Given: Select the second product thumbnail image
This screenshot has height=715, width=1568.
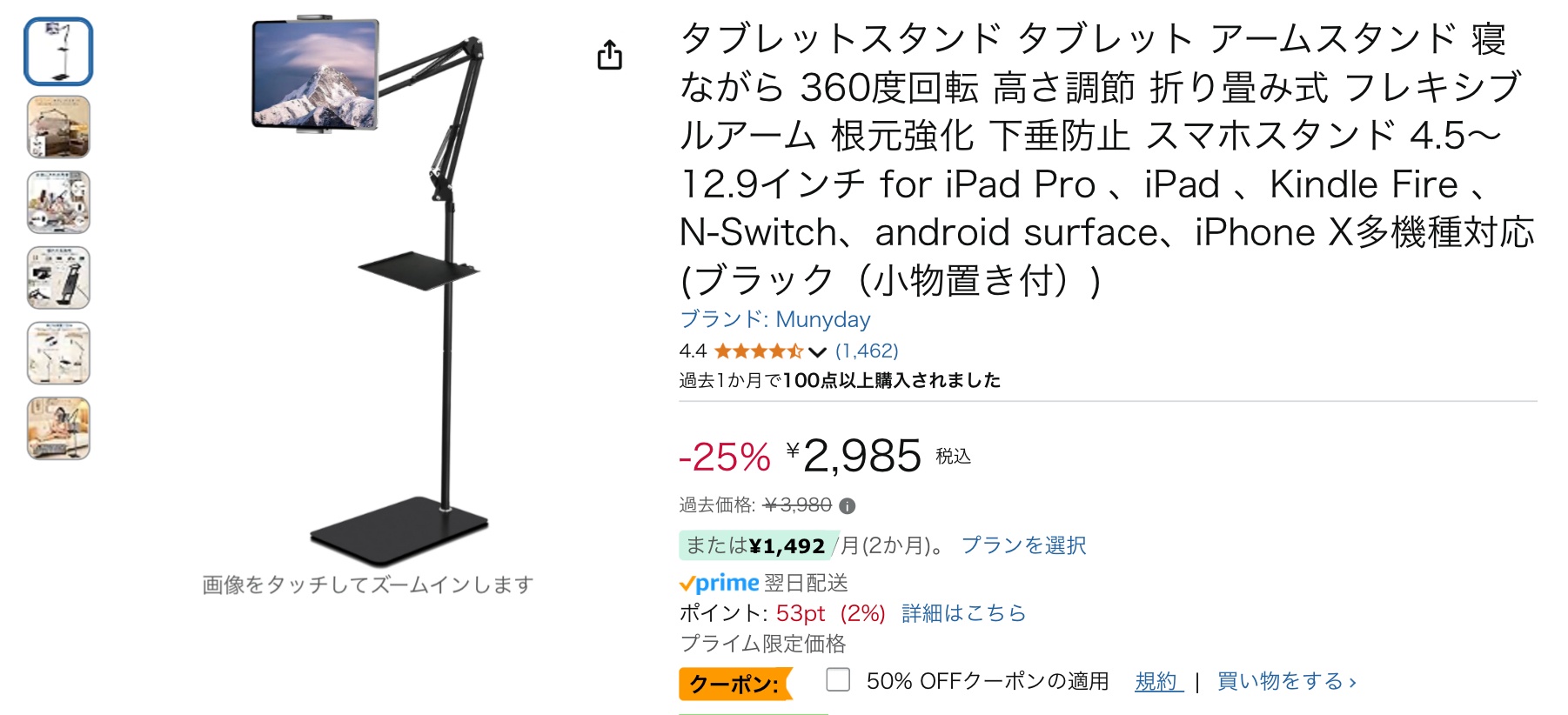Looking at the screenshot, I should point(58,127).
